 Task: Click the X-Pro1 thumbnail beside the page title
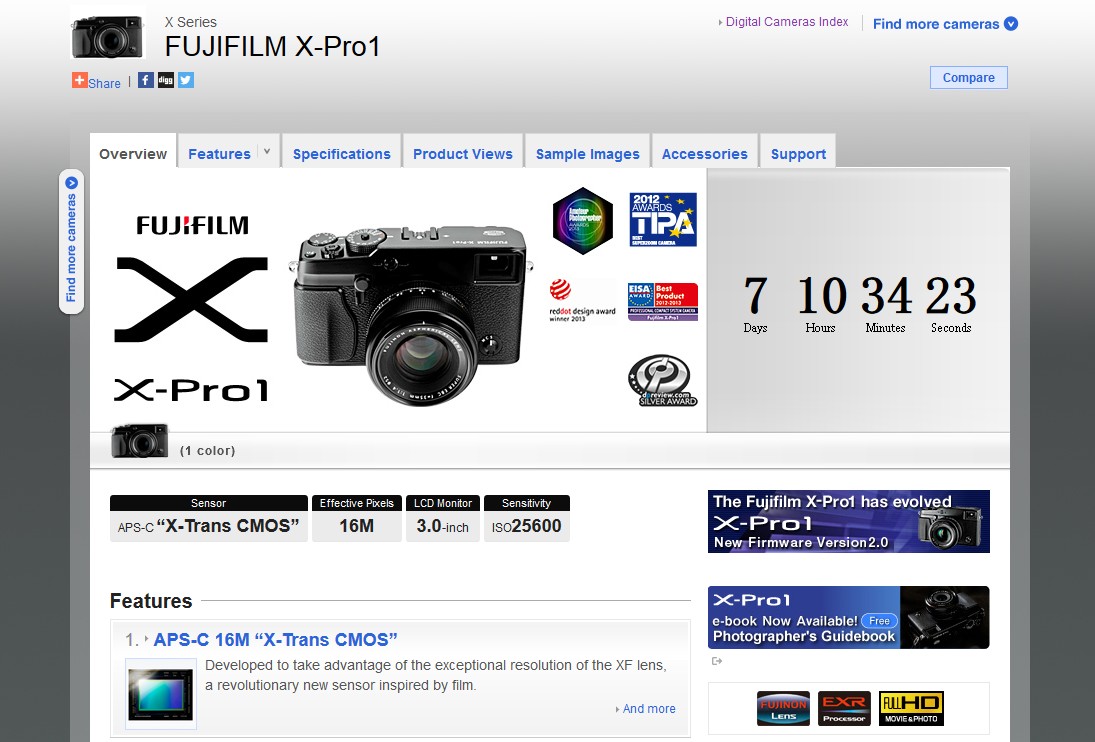coord(108,36)
